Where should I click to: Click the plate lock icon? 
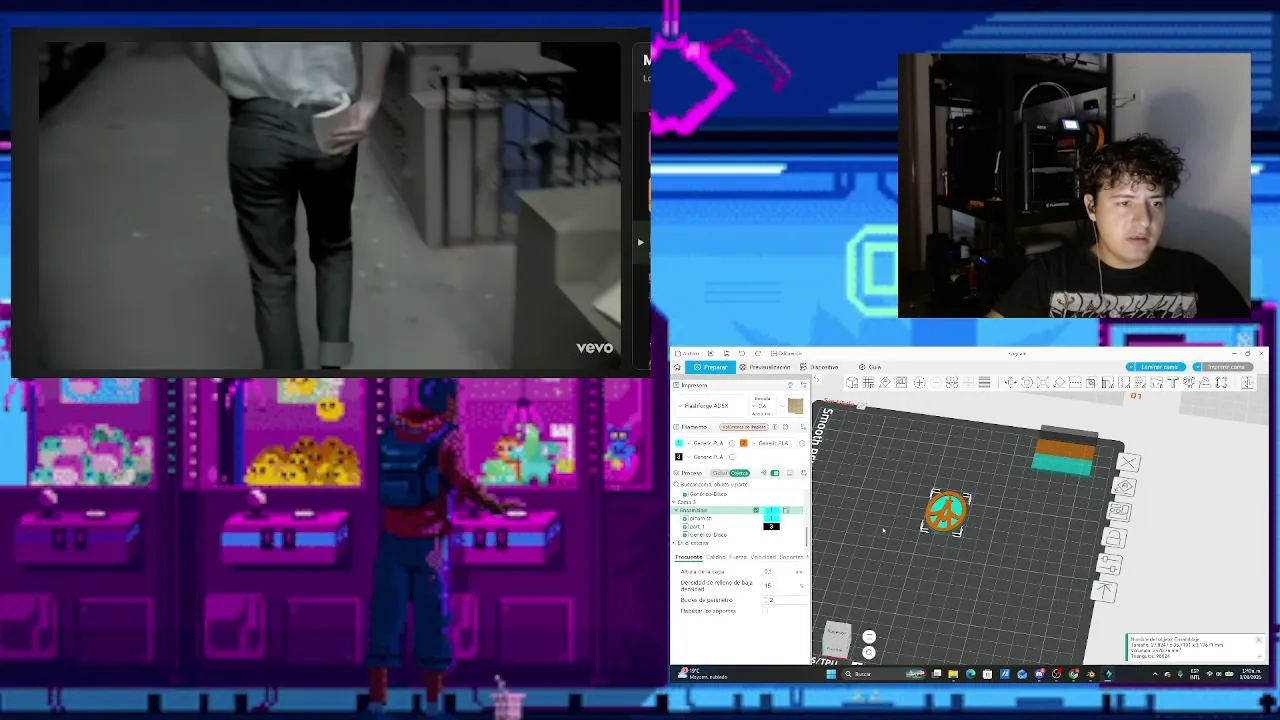tap(1114, 539)
